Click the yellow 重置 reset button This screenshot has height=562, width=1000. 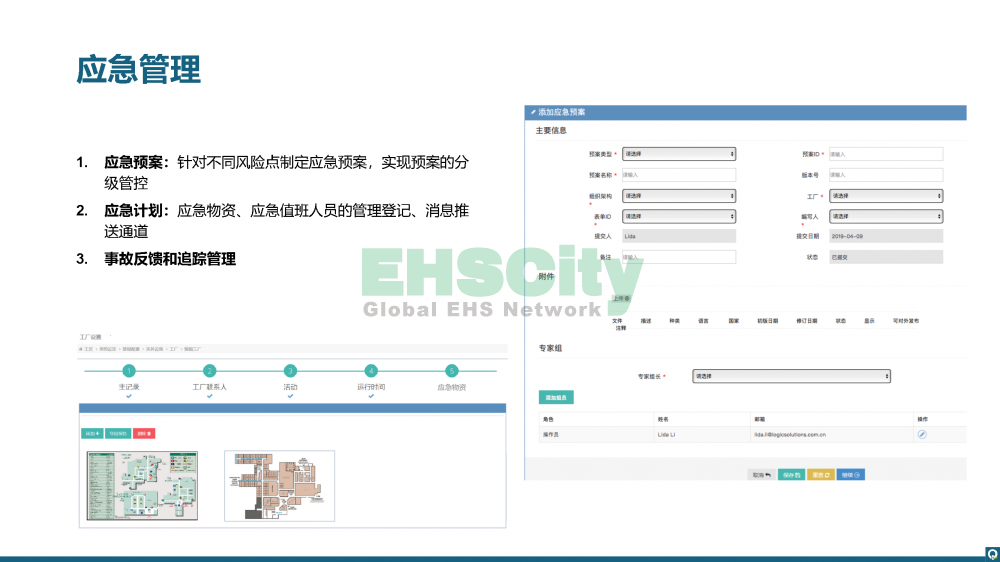click(x=820, y=474)
